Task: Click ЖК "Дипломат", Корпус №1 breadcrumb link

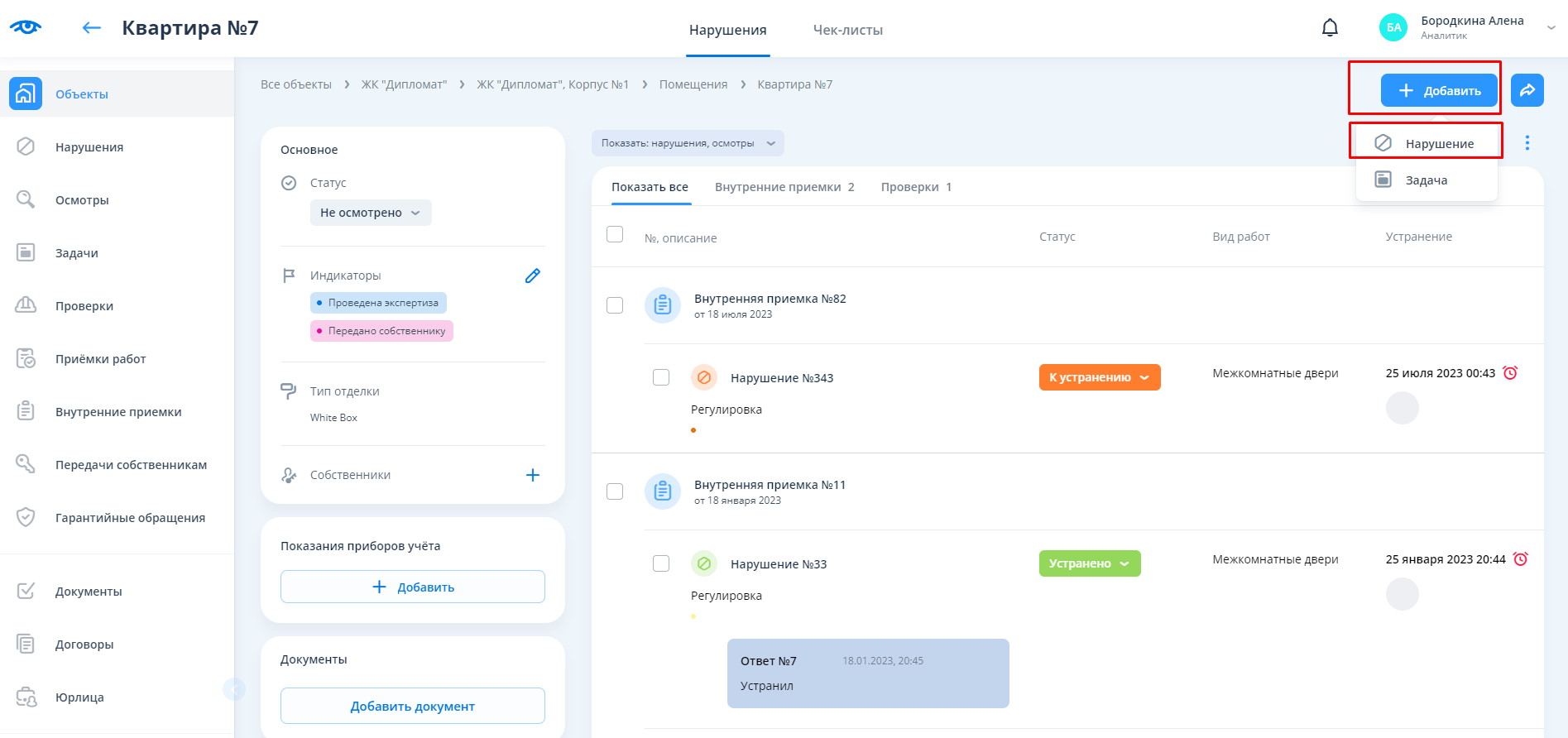Action: (552, 84)
